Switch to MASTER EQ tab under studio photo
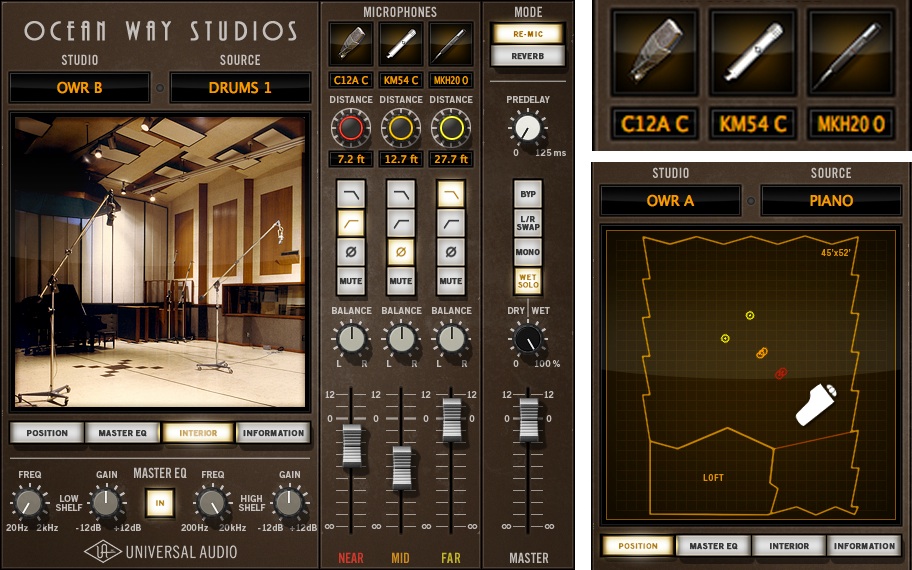Viewport: 912px width, 570px height. [x=122, y=433]
